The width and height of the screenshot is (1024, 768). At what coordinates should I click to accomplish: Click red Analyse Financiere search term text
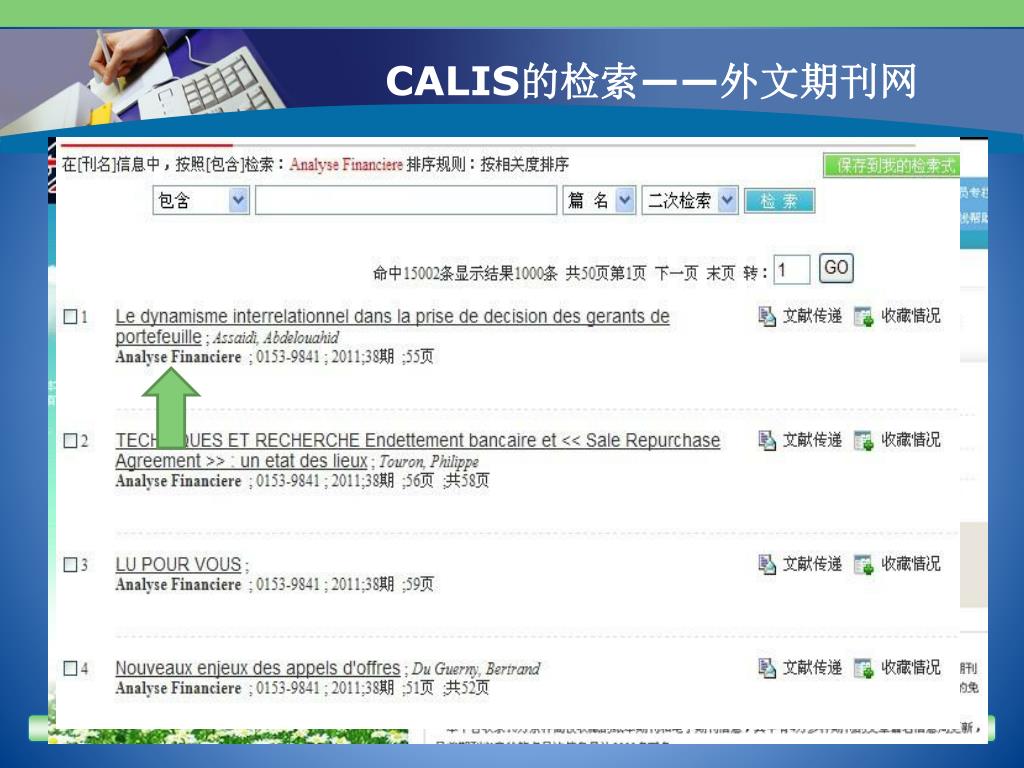[346, 165]
